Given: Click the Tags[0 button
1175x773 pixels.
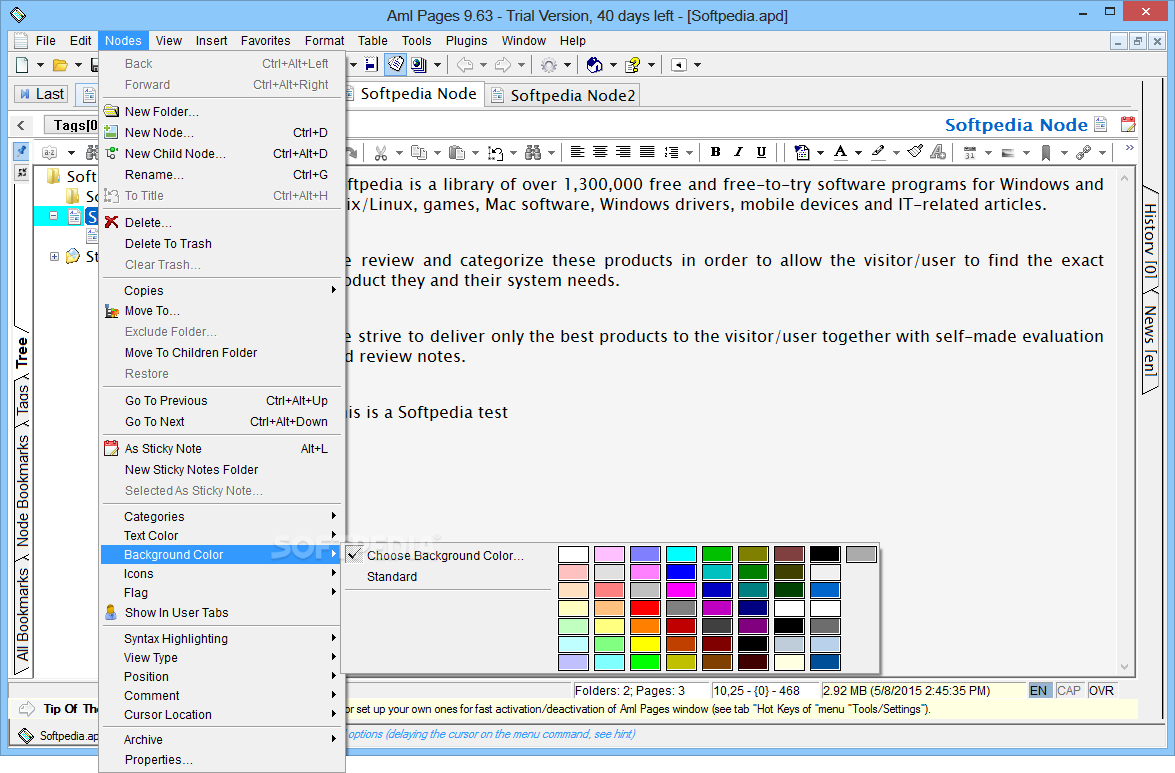Looking at the screenshot, I should [71, 125].
